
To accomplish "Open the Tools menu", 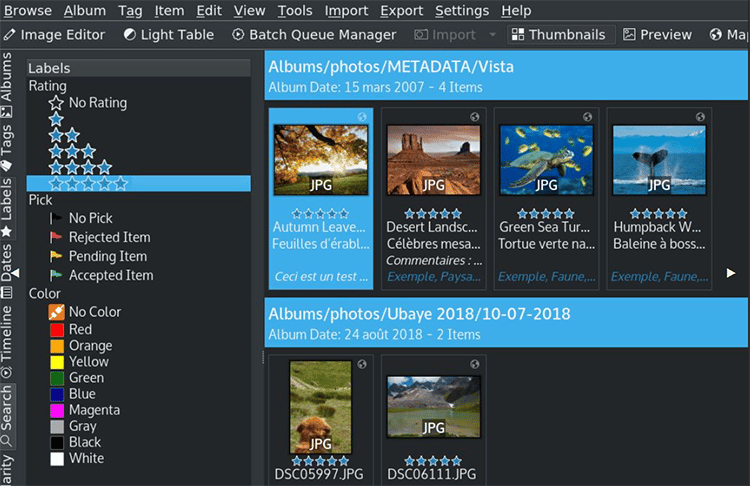I will pyautogui.click(x=295, y=11).
